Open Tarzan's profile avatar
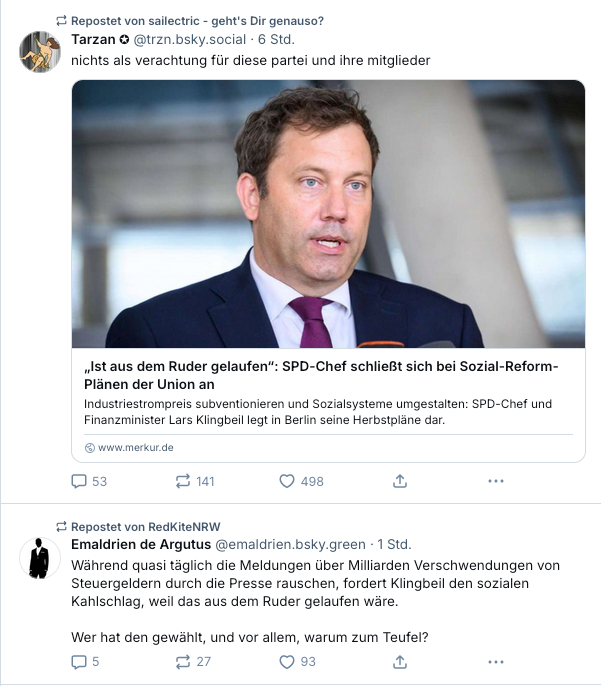This screenshot has height=686, width=601. 40,51
